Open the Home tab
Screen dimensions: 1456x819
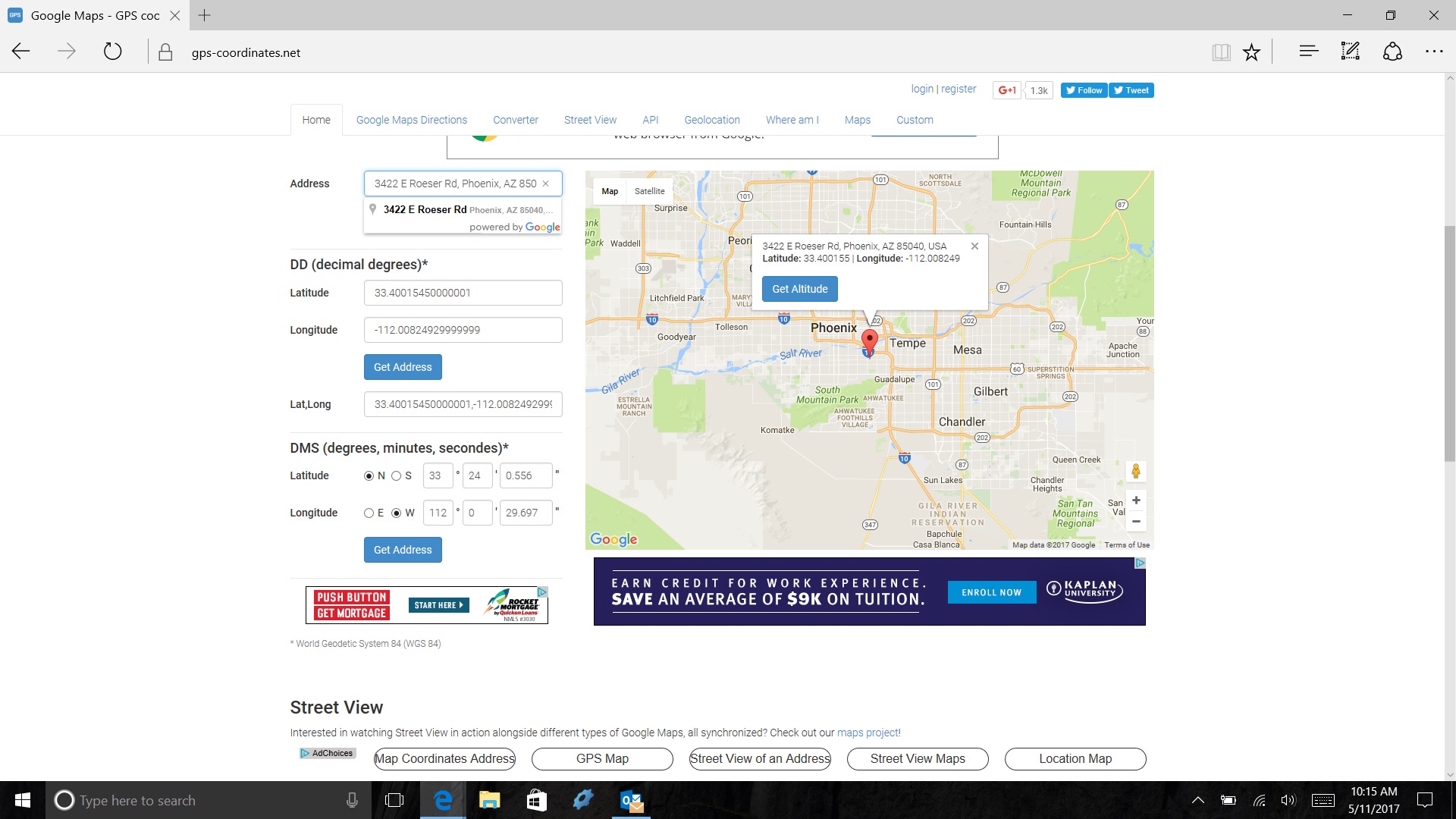tap(316, 120)
